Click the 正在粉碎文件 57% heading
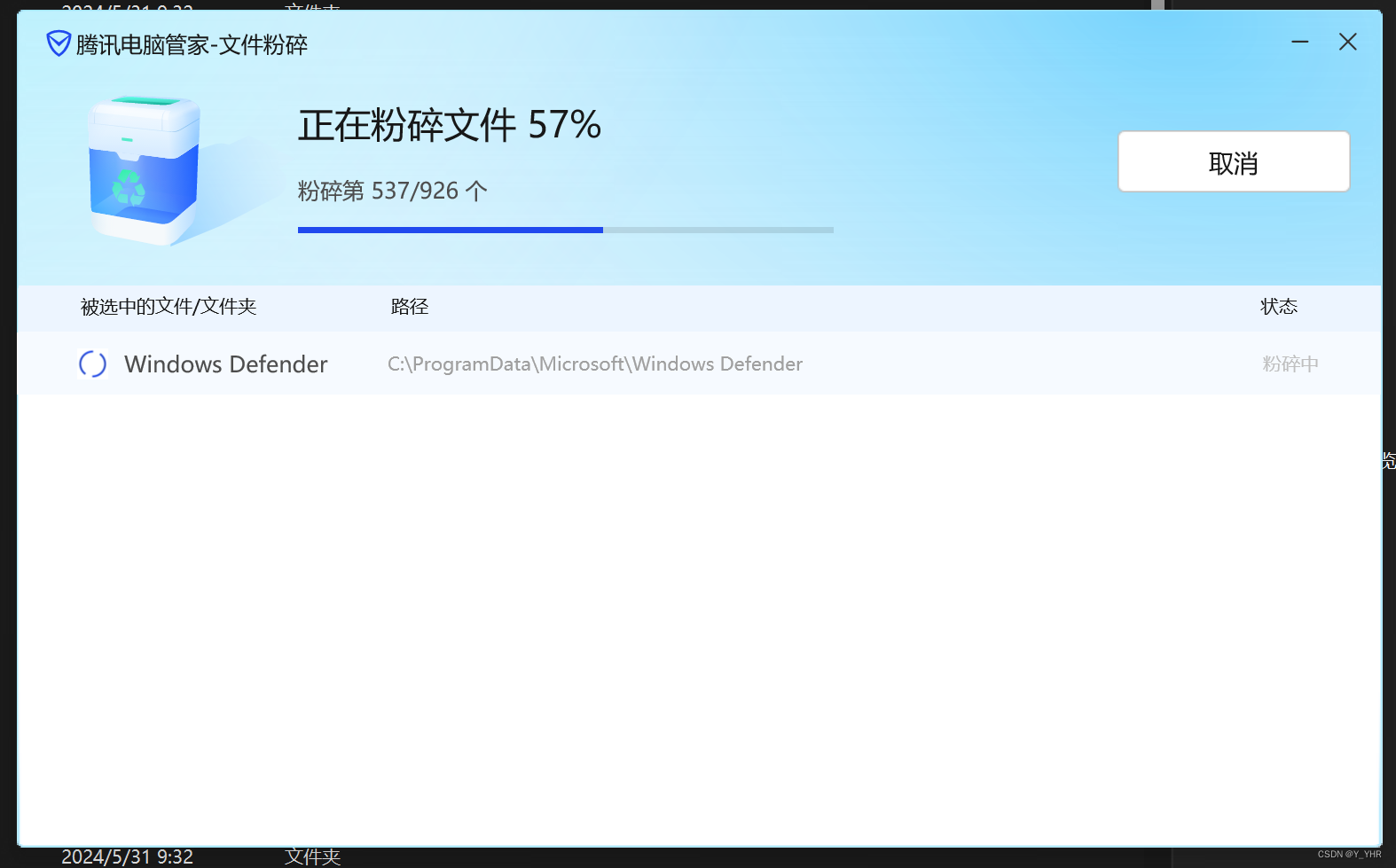The height and width of the screenshot is (868, 1396). point(450,125)
